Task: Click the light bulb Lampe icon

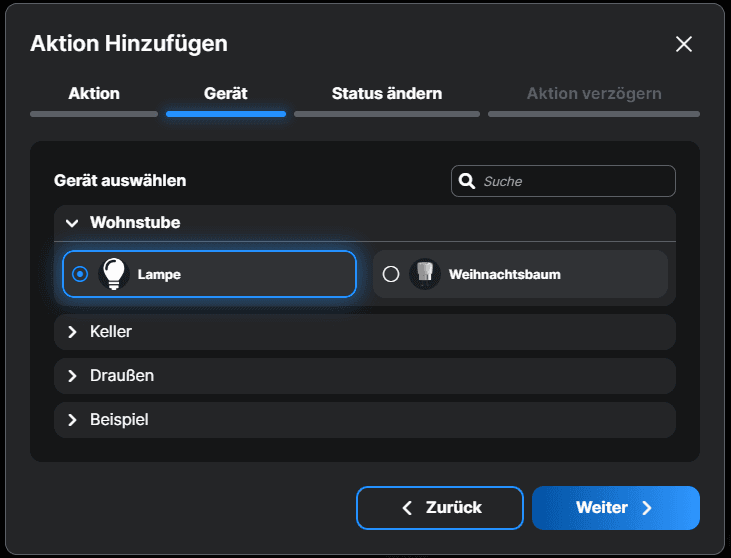Action: tap(115, 273)
